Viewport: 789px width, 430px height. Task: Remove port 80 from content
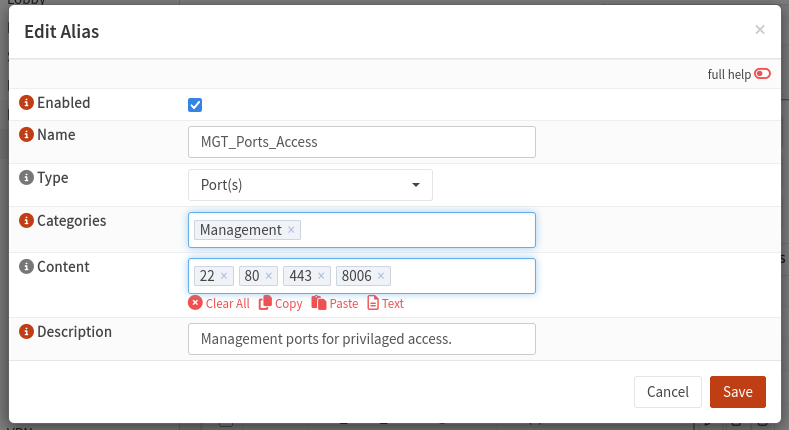pos(268,276)
